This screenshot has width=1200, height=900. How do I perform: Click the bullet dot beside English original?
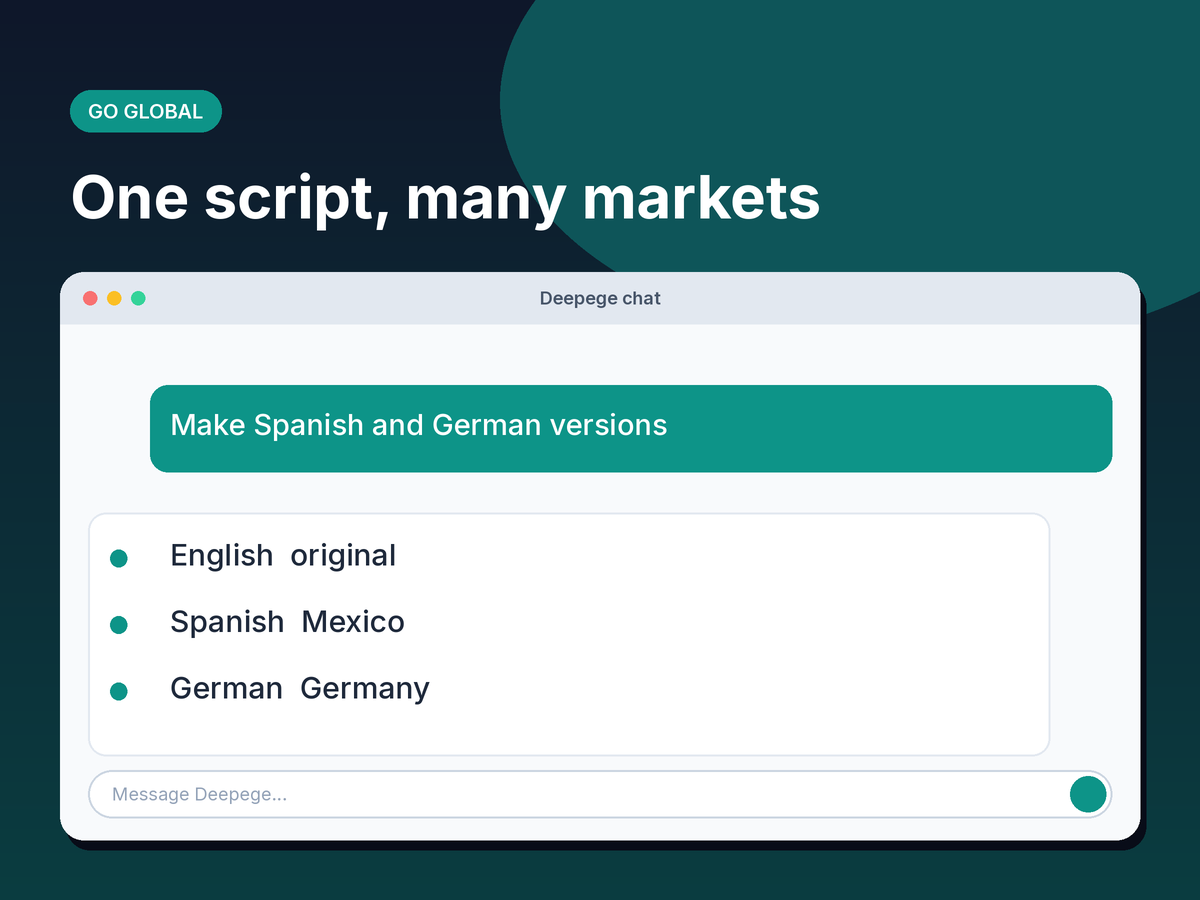click(118, 558)
